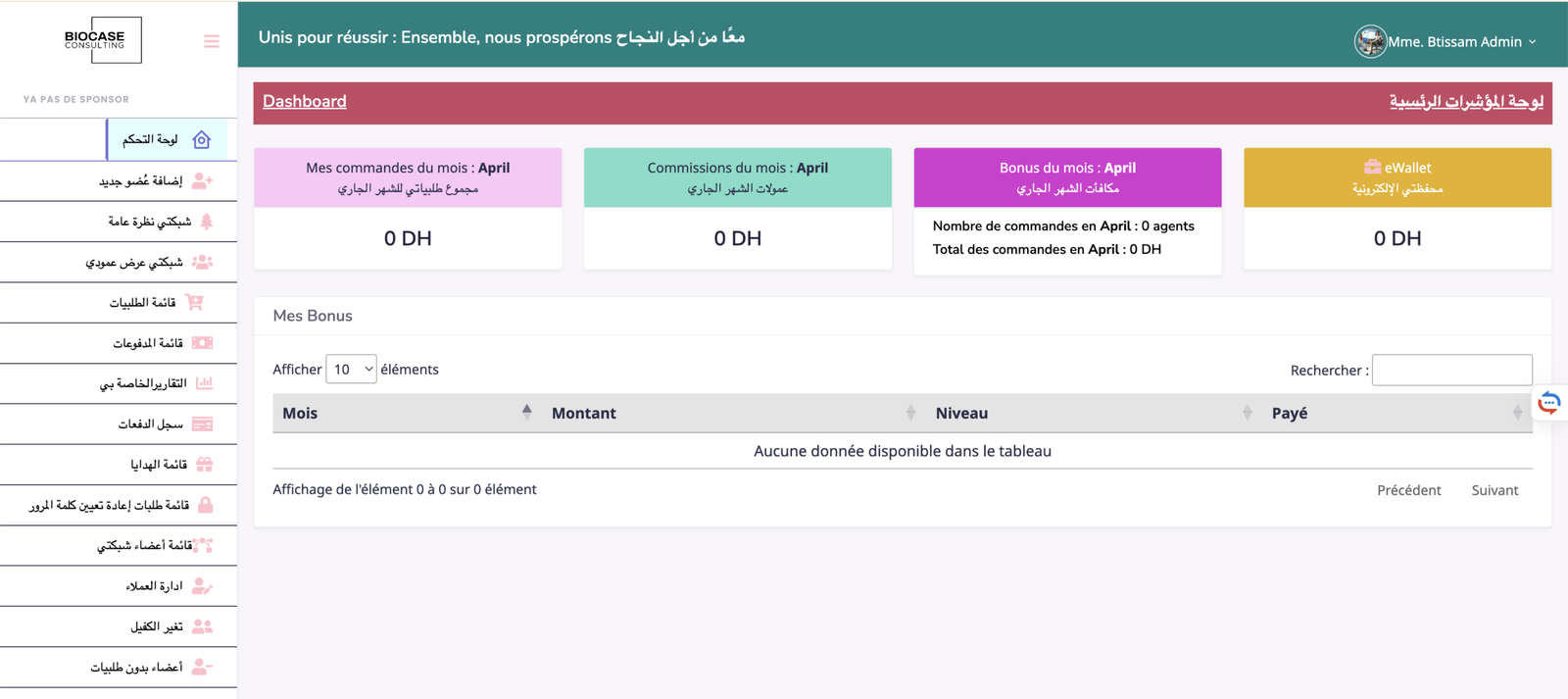1568x699 pixels.
Task: Click the padlock password reset icon
Action: pos(205,505)
